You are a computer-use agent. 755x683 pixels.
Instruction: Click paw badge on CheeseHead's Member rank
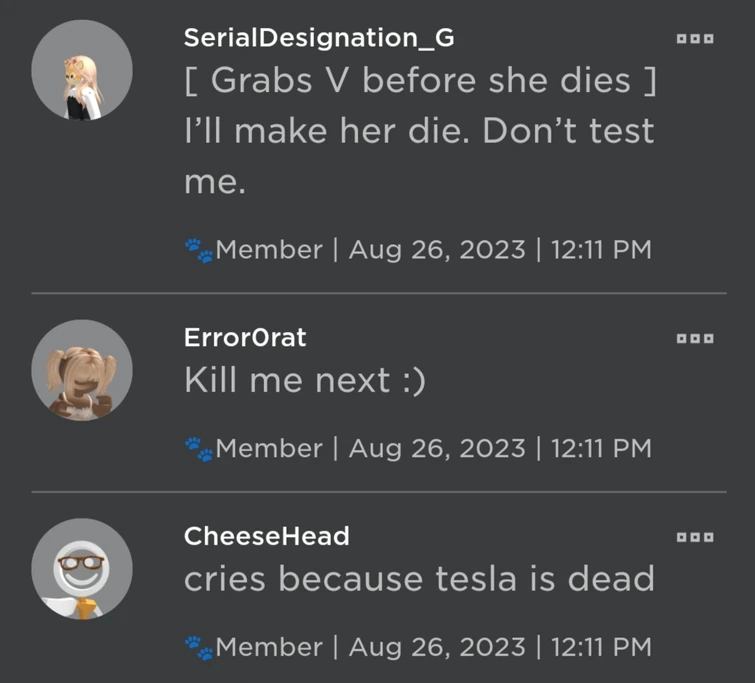pyautogui.click(x=199, y=648)
